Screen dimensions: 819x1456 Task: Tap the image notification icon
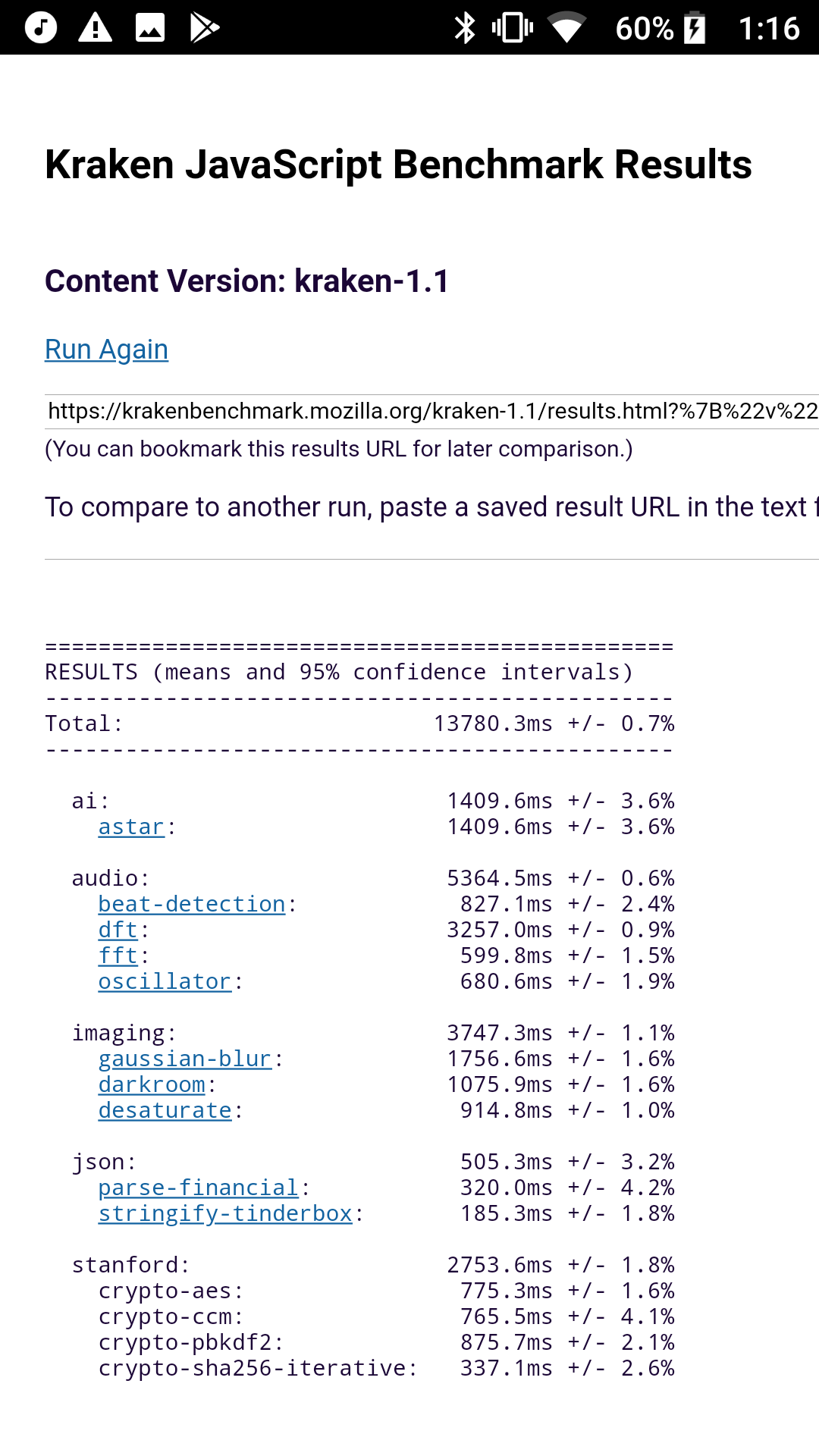click(x=150, y=28)
